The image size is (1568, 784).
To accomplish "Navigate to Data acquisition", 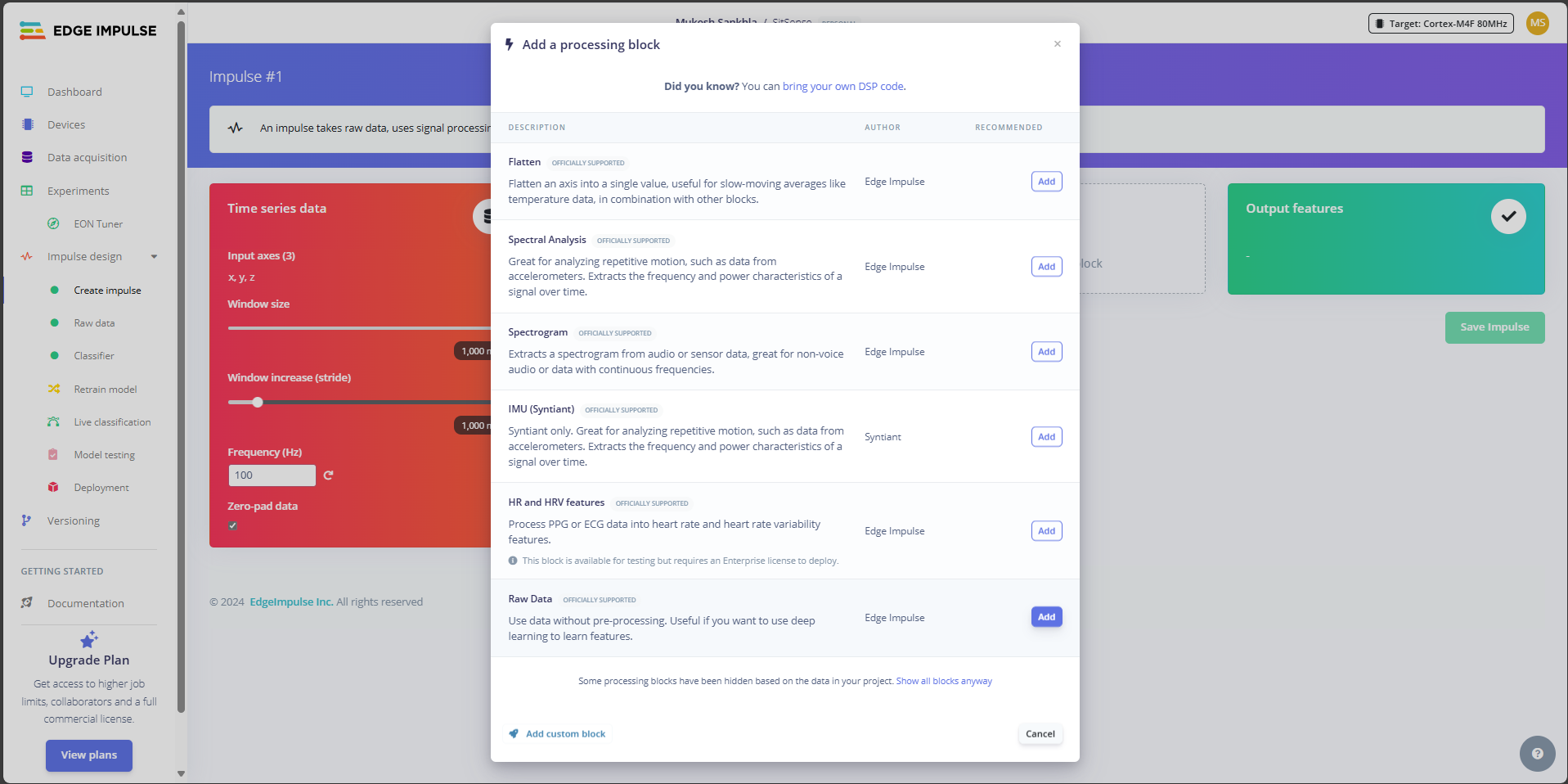I will coord(87,158).
